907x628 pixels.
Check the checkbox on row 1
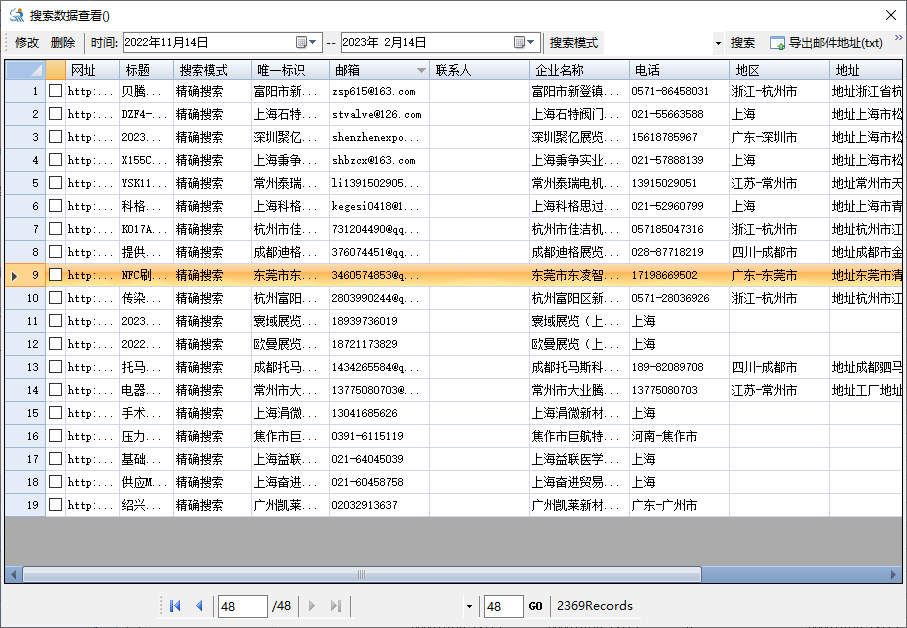pos(55,89)
